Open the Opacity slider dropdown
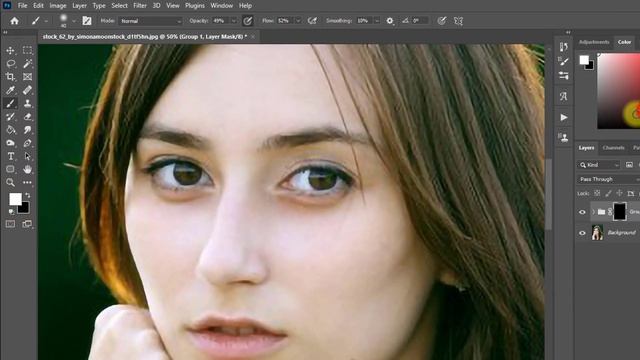 234,21
